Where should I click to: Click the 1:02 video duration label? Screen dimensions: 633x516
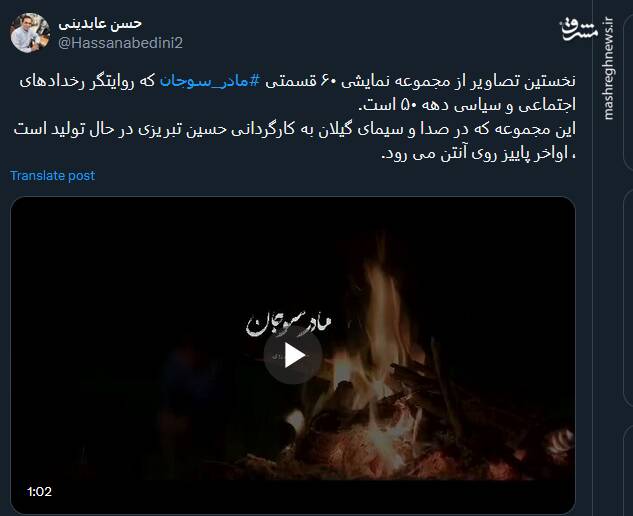pyautogui.click(x=39, y=491)
